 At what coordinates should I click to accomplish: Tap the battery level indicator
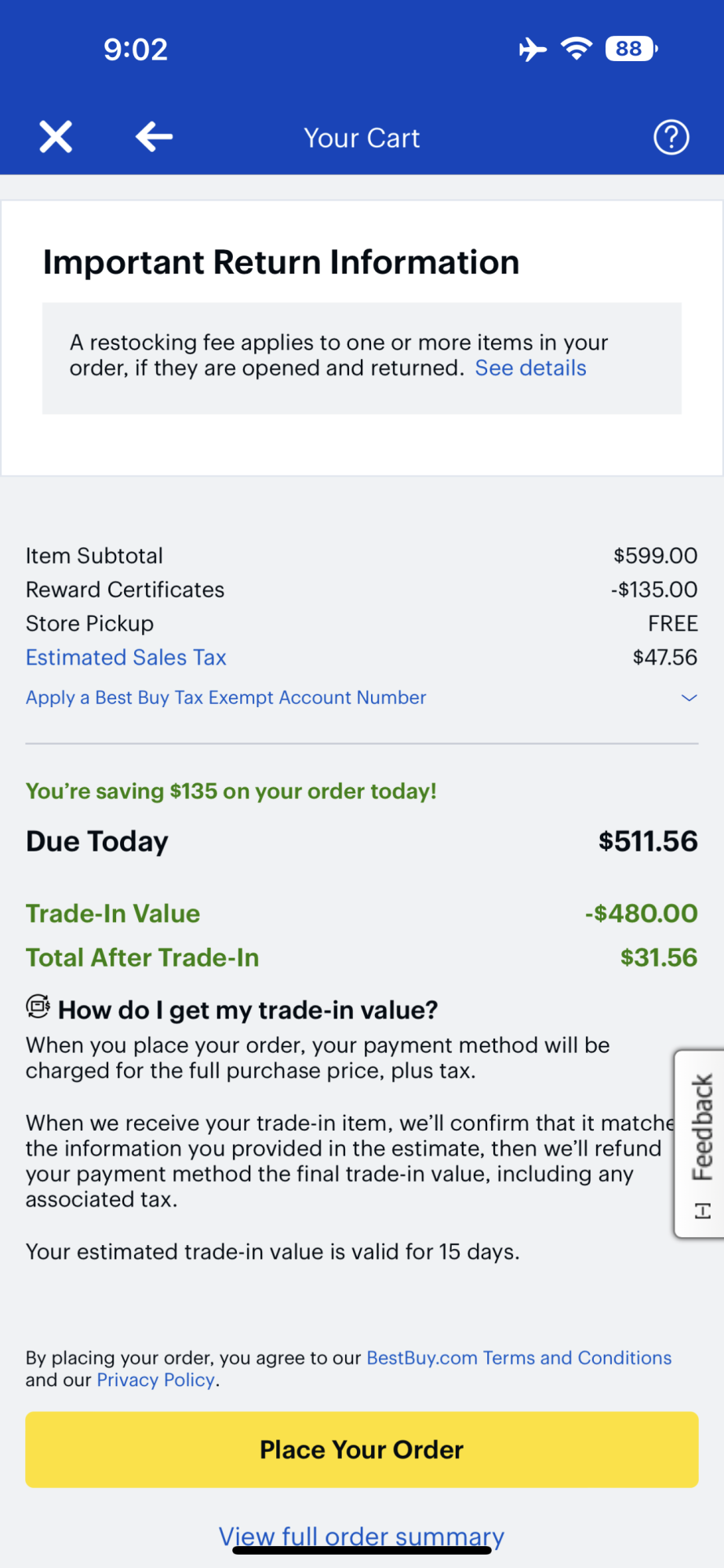tap(631, 49)
